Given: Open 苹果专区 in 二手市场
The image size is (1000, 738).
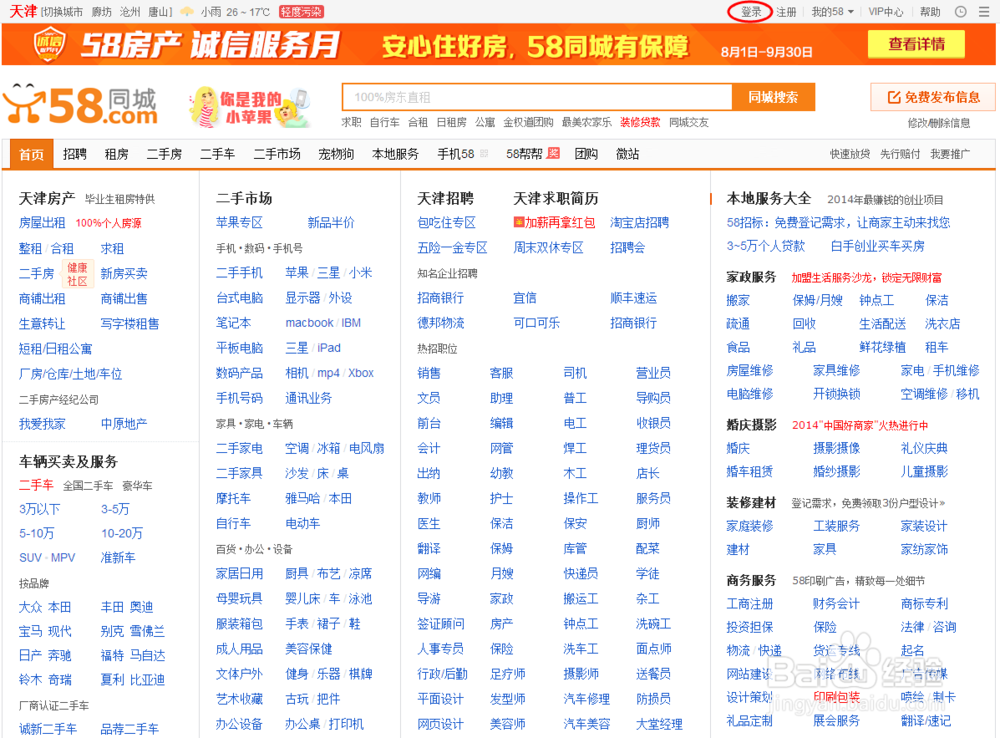Looking at the screenshot, I should click(x=239, y=223).
